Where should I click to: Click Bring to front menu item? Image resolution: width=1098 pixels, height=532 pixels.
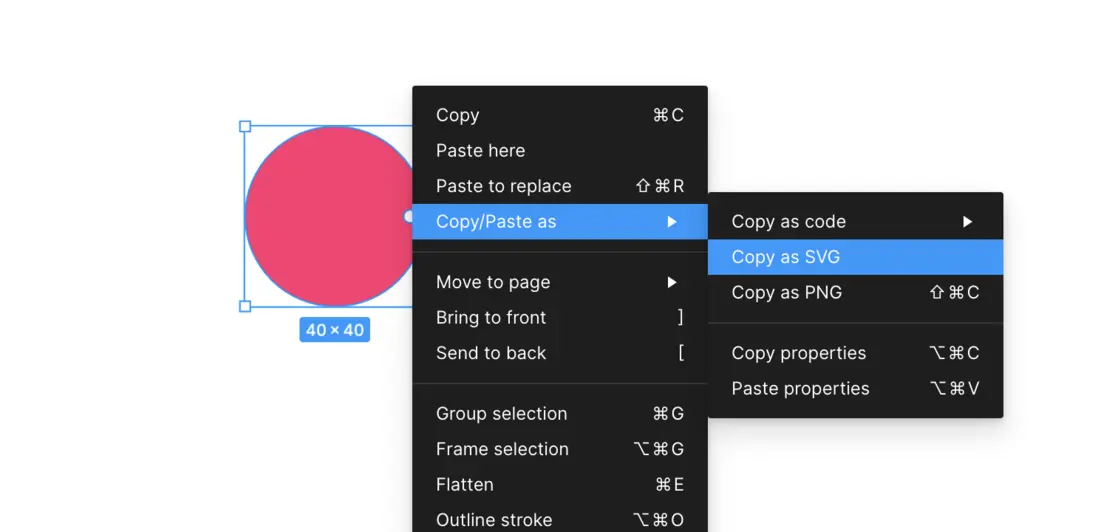[491, 318]
